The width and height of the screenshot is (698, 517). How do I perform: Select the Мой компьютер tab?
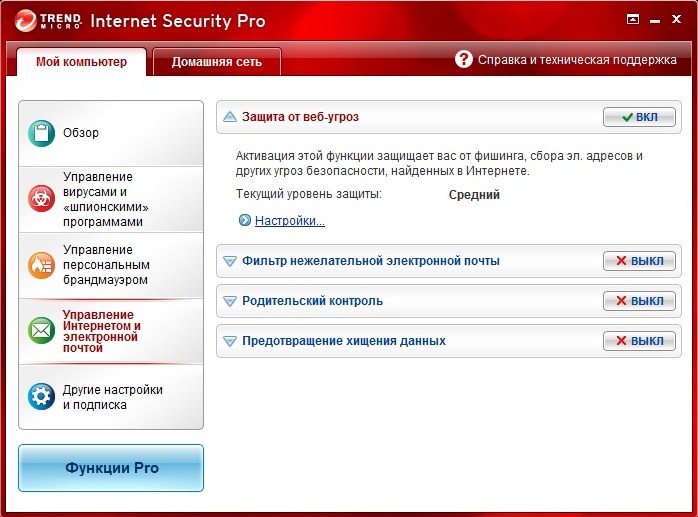coord(82,62)
